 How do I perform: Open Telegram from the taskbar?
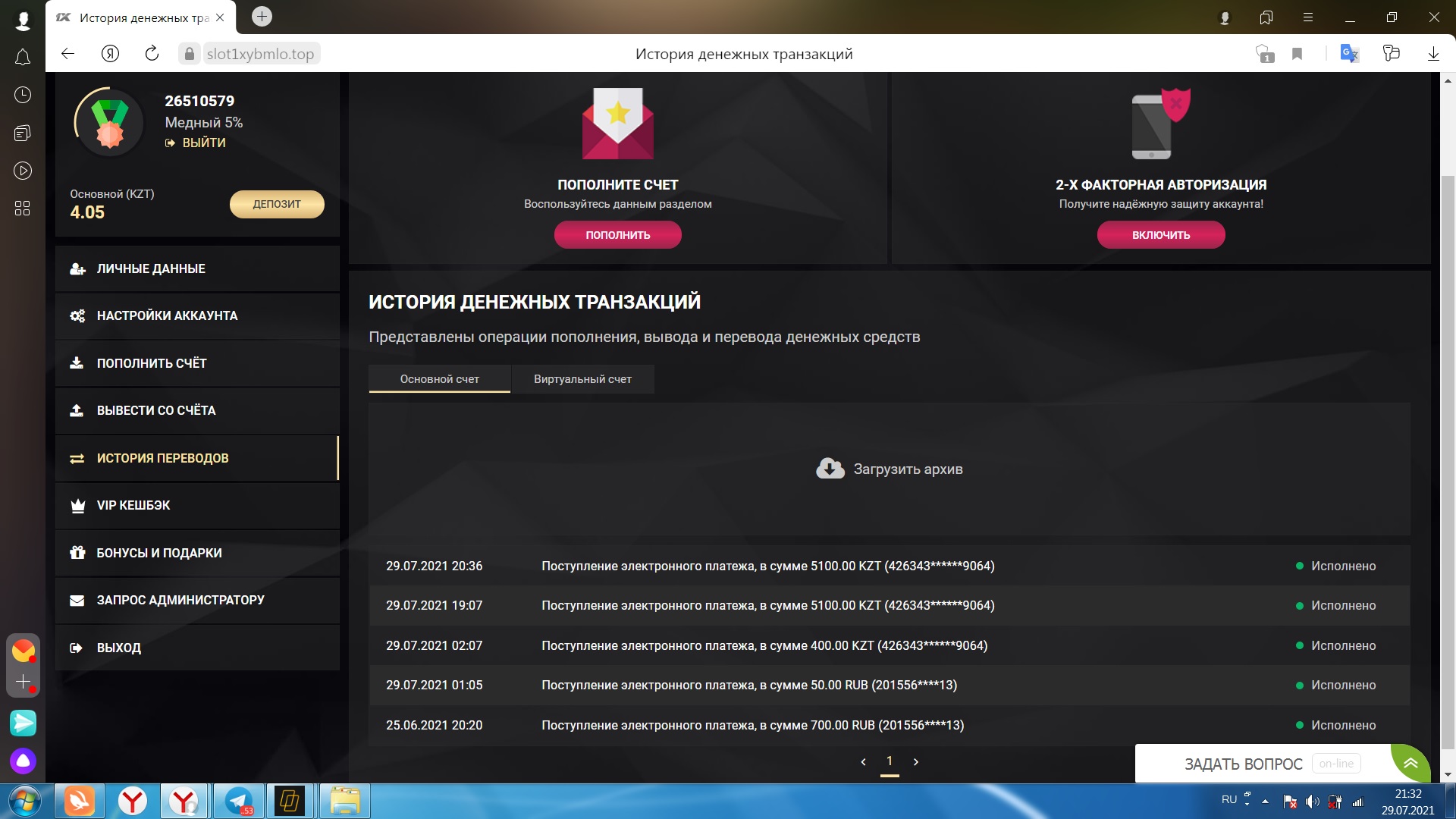(239, 801)
